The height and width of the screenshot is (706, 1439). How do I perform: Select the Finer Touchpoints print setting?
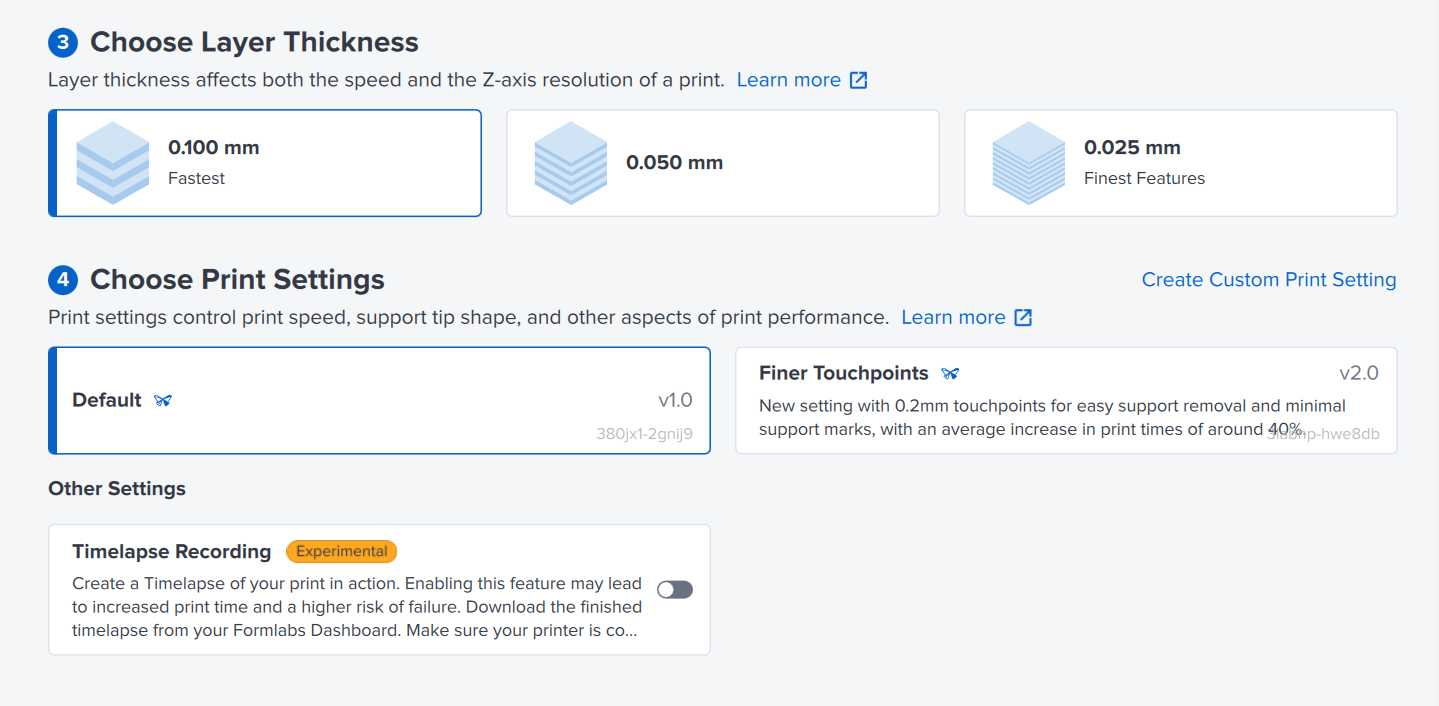coord(1065,400)
